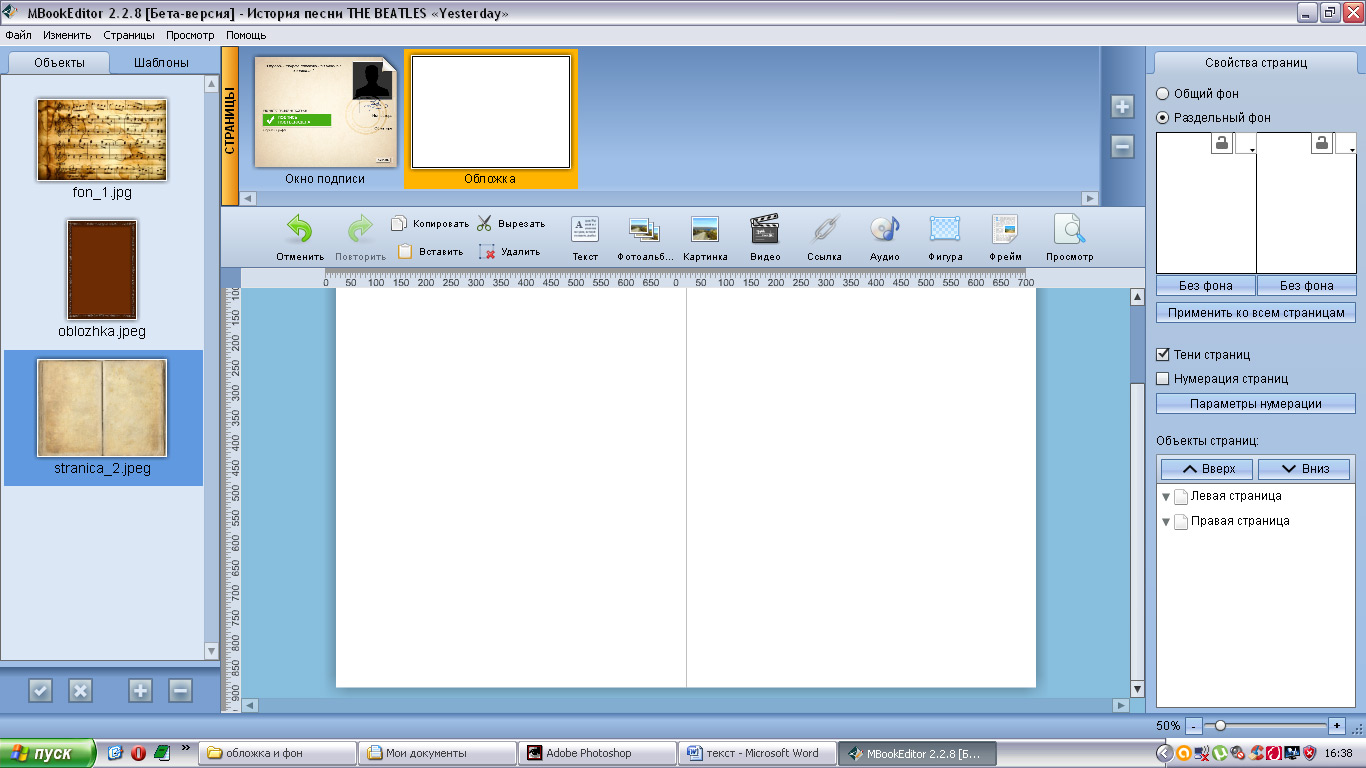Image resolution: width=1366 pixels, height=768 pixels.
Task: Toggle the lock on the left page background
Action: [1222, 143]
